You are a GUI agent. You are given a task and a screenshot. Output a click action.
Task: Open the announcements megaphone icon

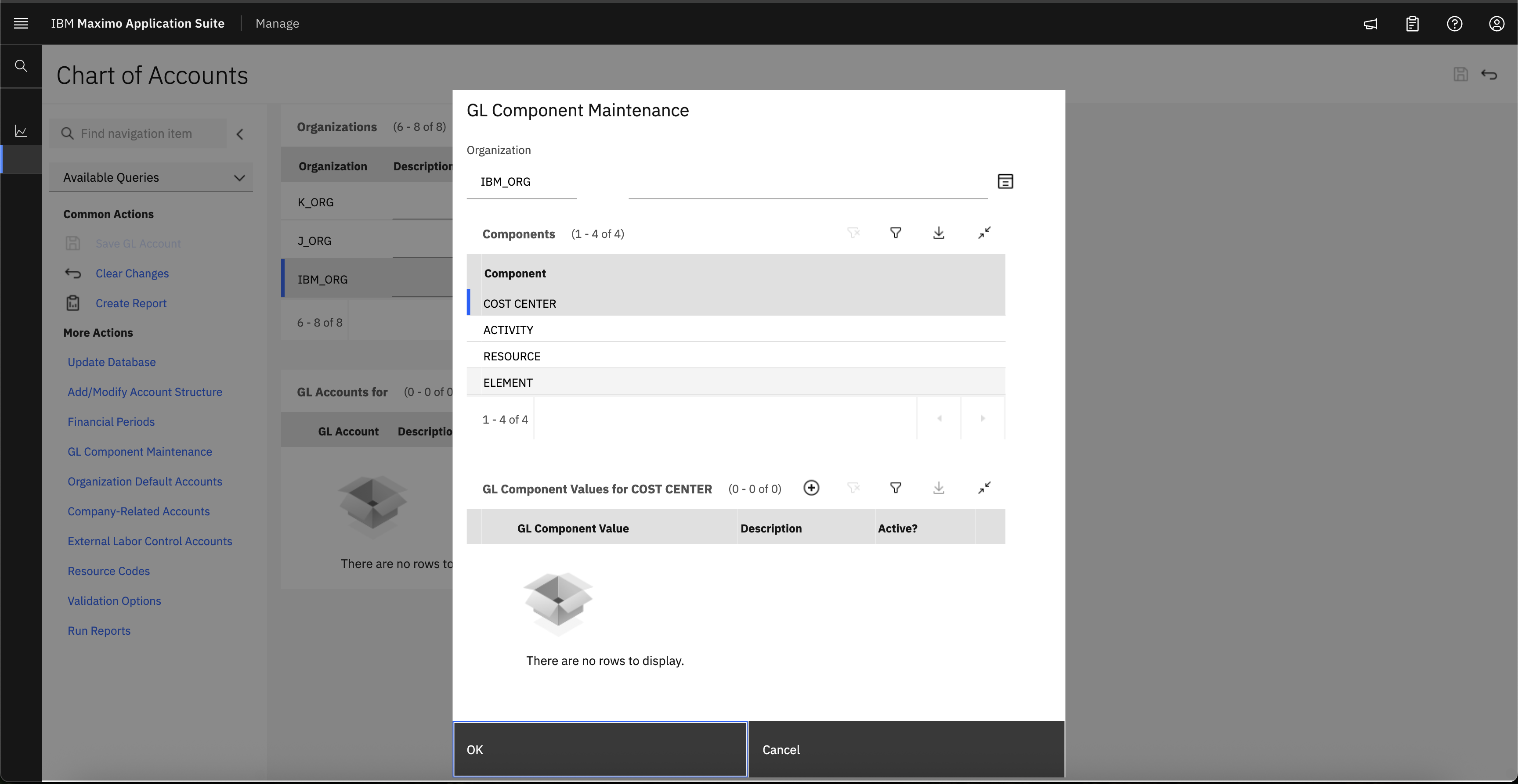[1371, 24]
